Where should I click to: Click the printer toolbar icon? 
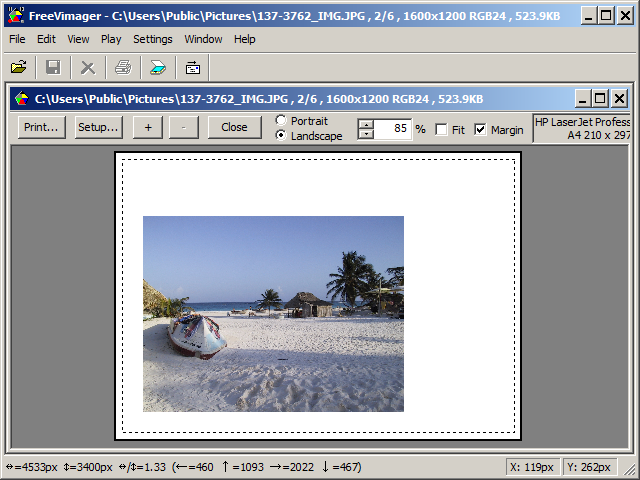[x=123, y=67]
